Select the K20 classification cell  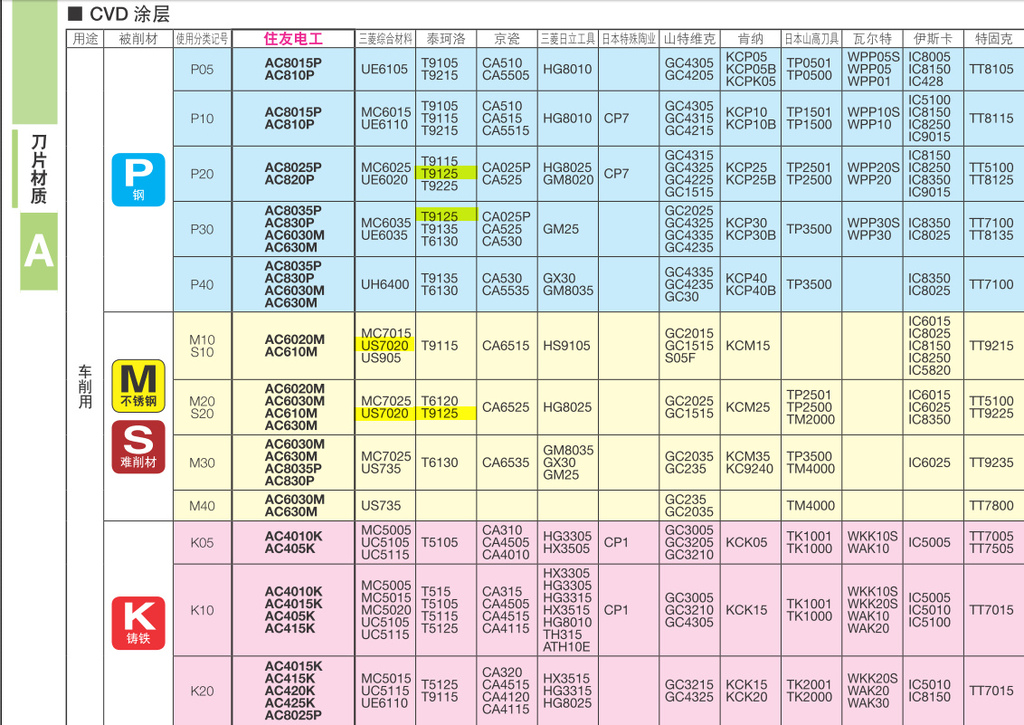click(x=202, y=690)
